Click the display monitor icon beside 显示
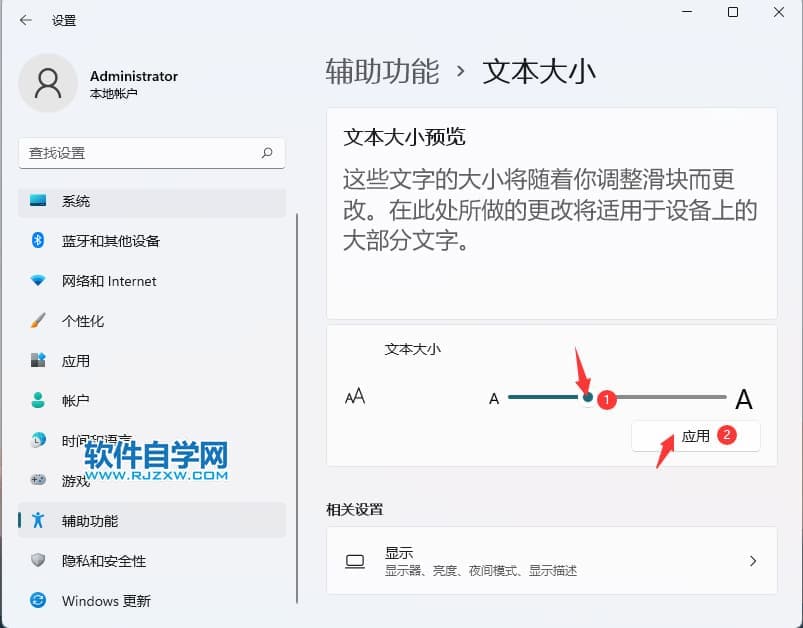This screenshot has height=628, width=803. click(355, 561)
